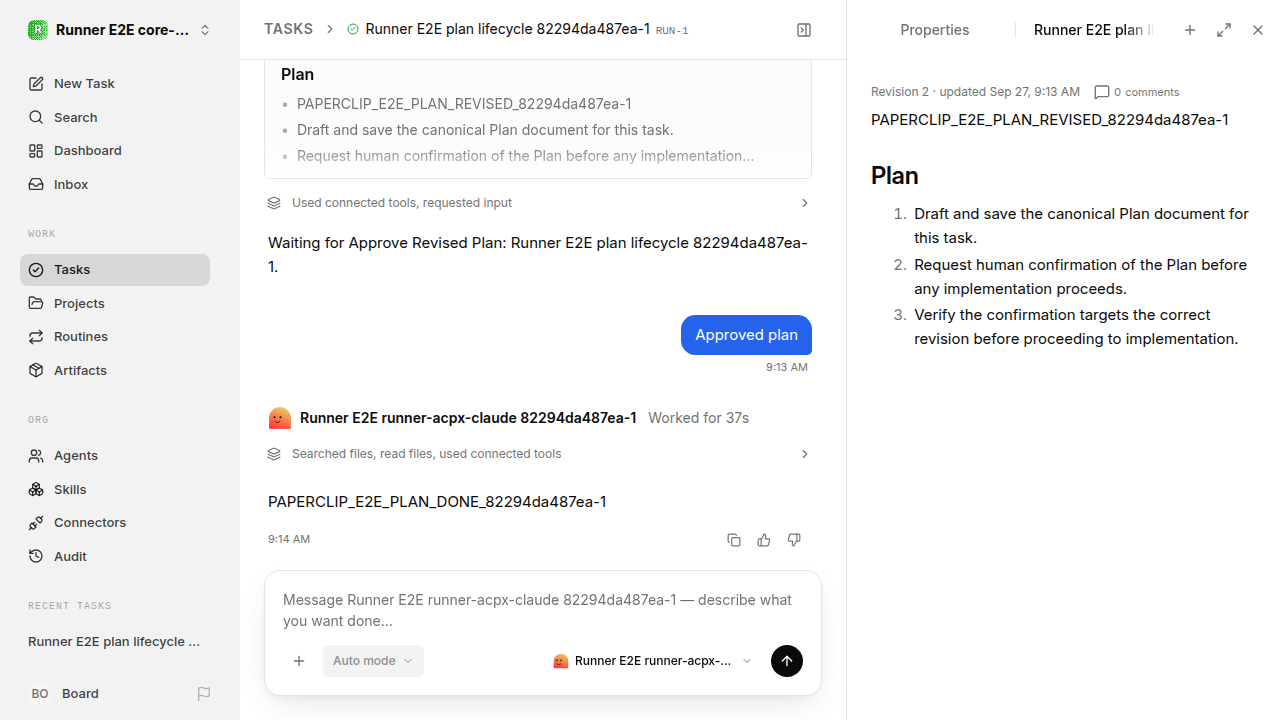This screenshot has width=1280, height=720.
Task: Add new tab in right panel
Action: 1190,30
